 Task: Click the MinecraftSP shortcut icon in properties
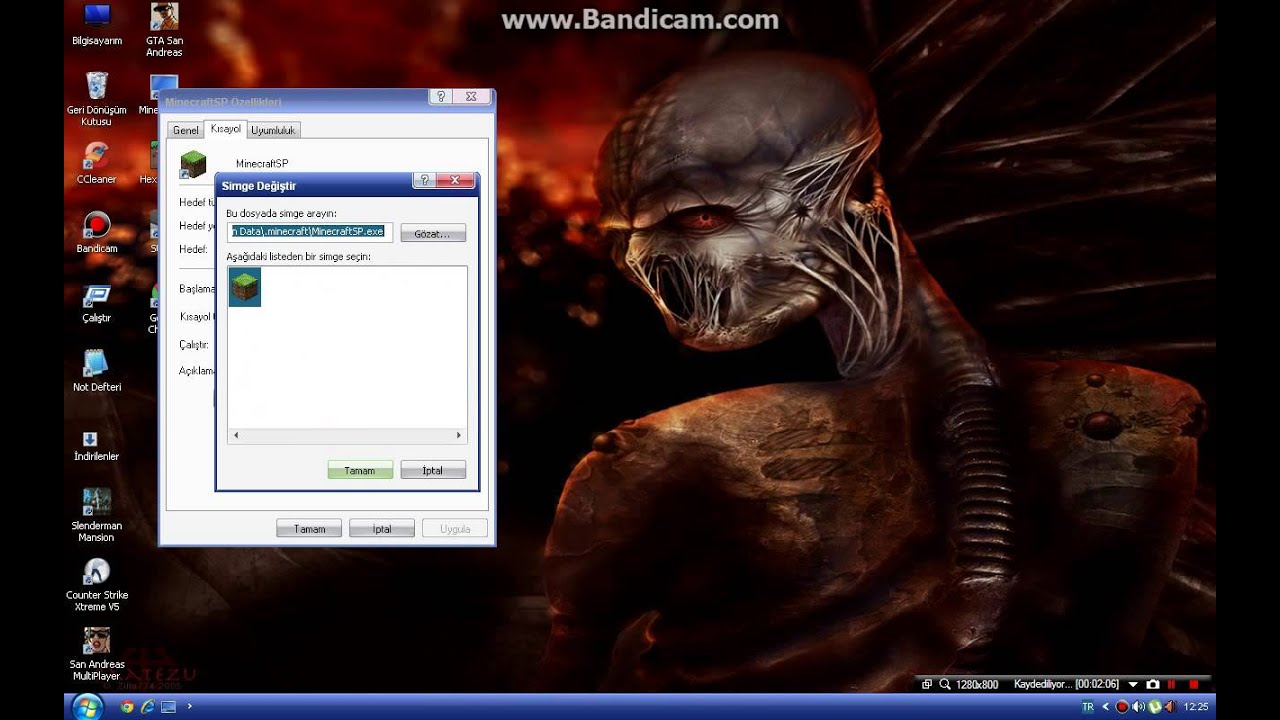point(192,165)
